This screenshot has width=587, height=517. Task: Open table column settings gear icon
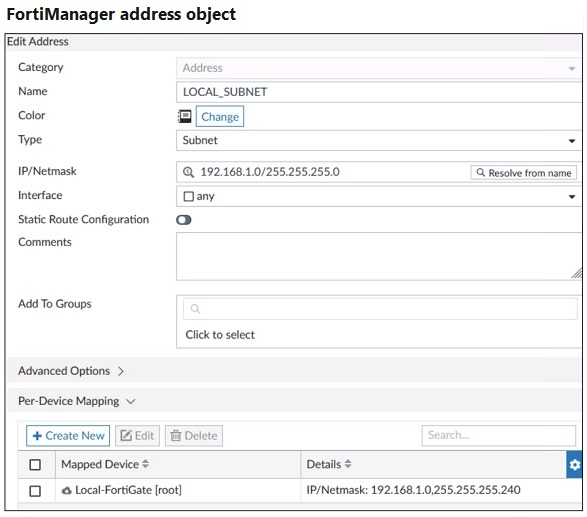[574, 465]
